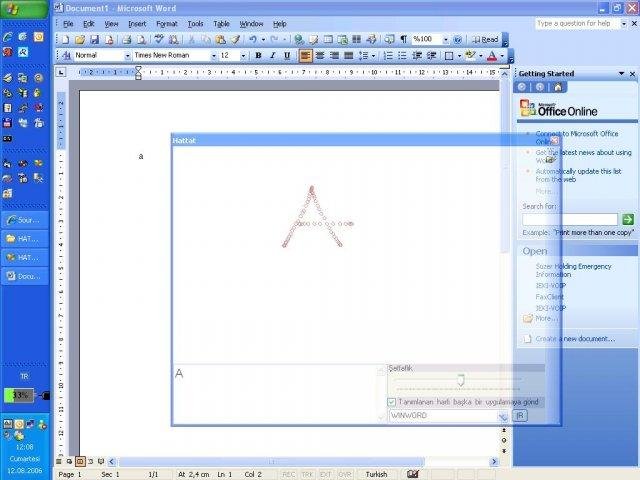Open the Format menu
640x480 pixels.
click(167, 24)
